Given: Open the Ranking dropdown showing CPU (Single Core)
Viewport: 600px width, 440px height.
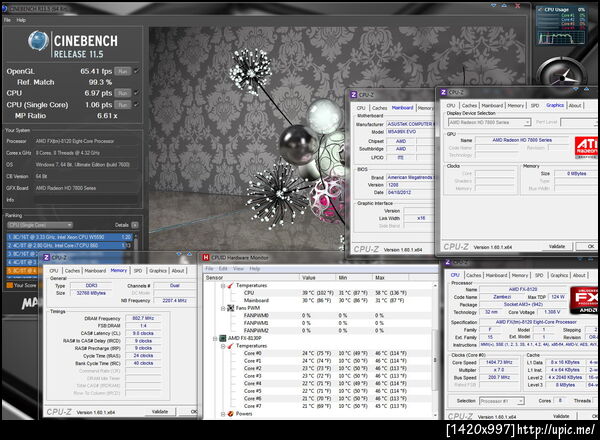Looking at the screenshot, I should pyautogui.click(x=40, y=225).
